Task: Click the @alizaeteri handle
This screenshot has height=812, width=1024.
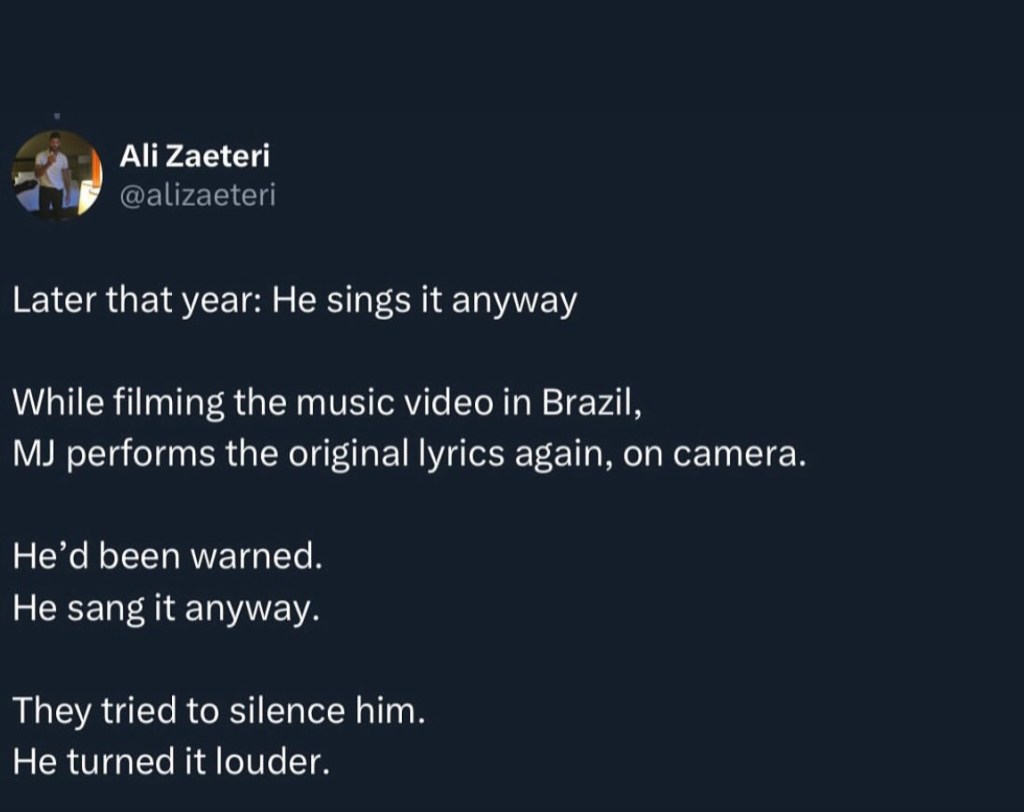Action: pos(197,195)
